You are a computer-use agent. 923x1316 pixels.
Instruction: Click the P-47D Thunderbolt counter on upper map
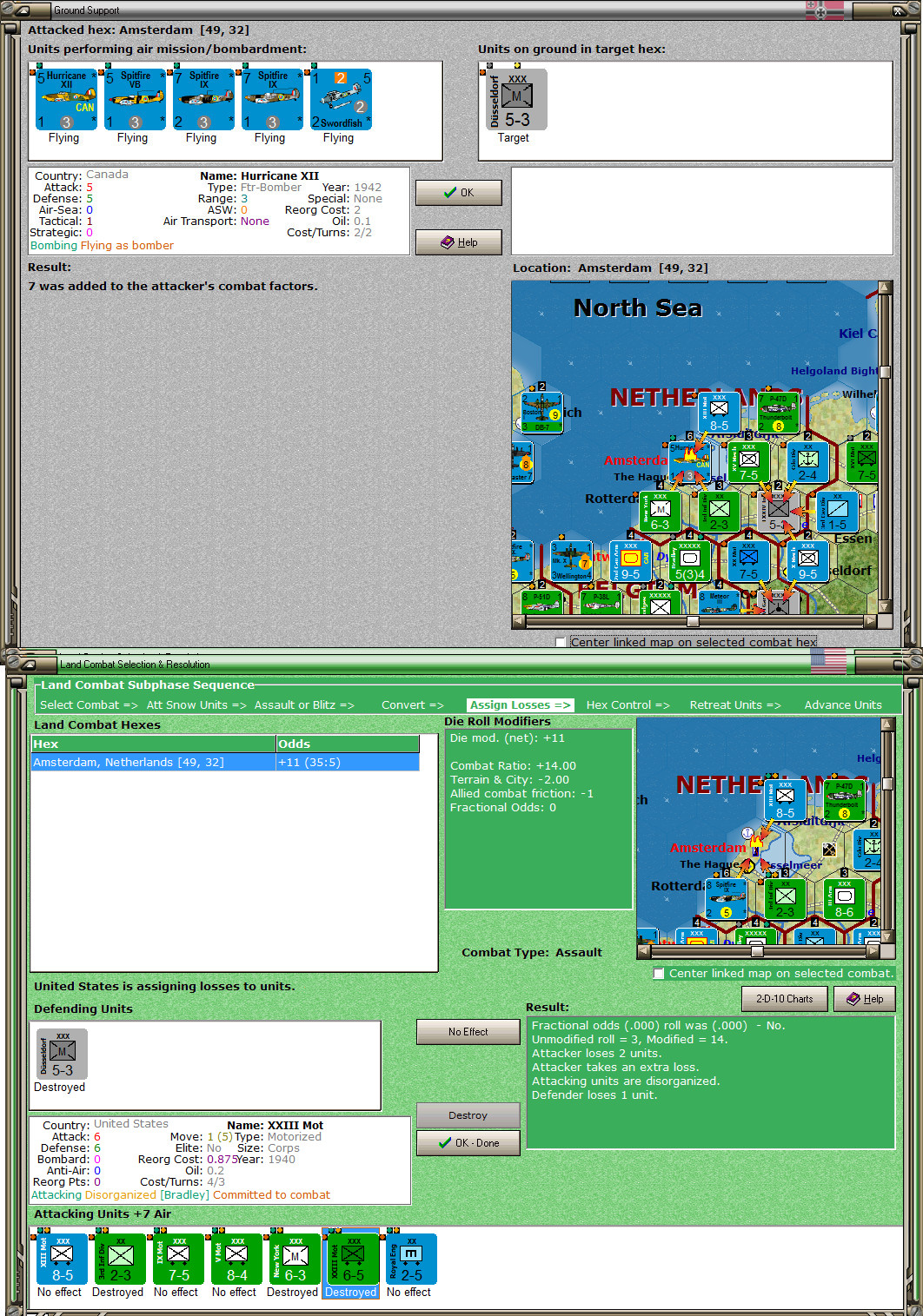coord(778,413)
